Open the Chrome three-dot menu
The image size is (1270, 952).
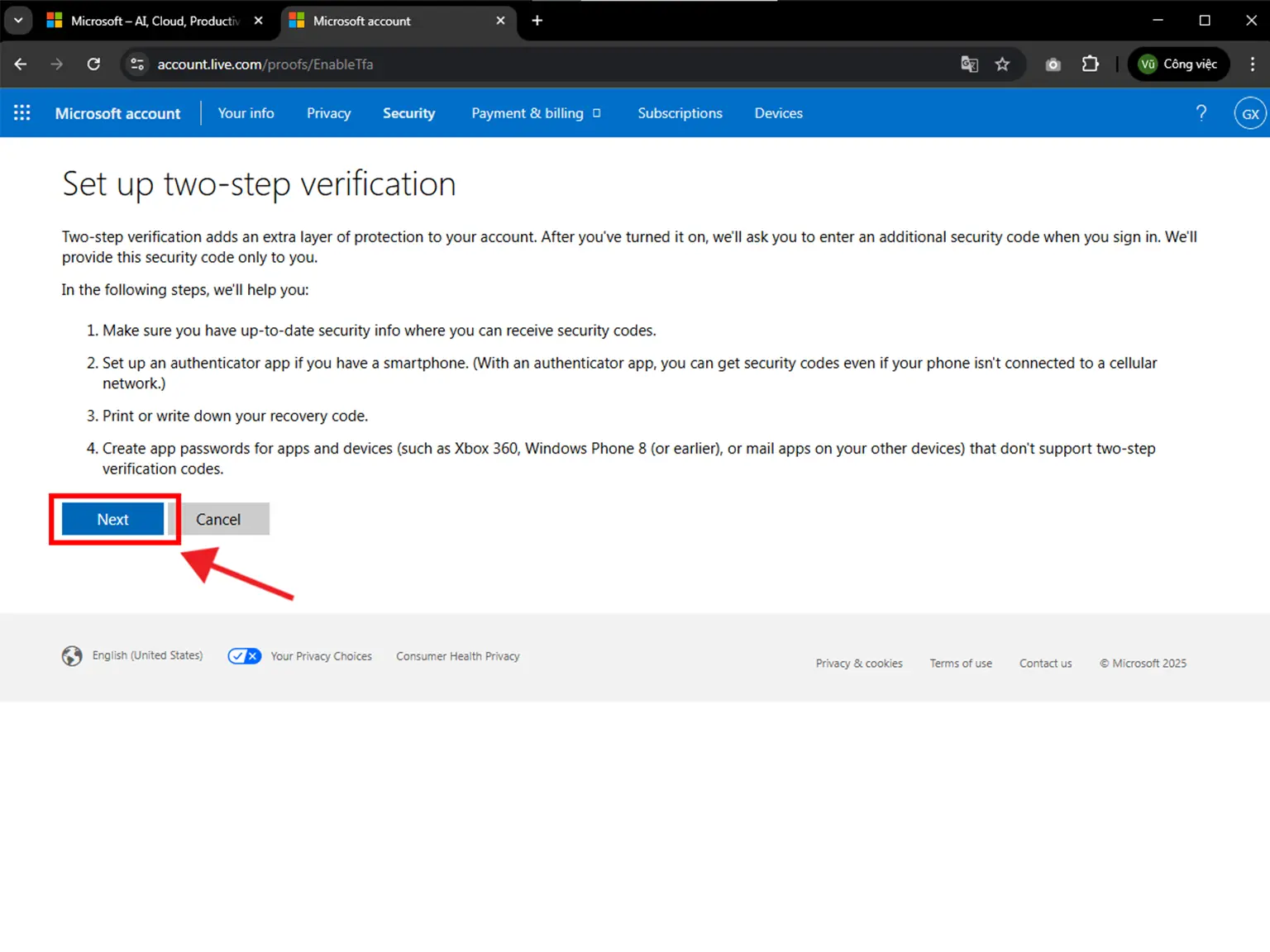point(1253,64)
